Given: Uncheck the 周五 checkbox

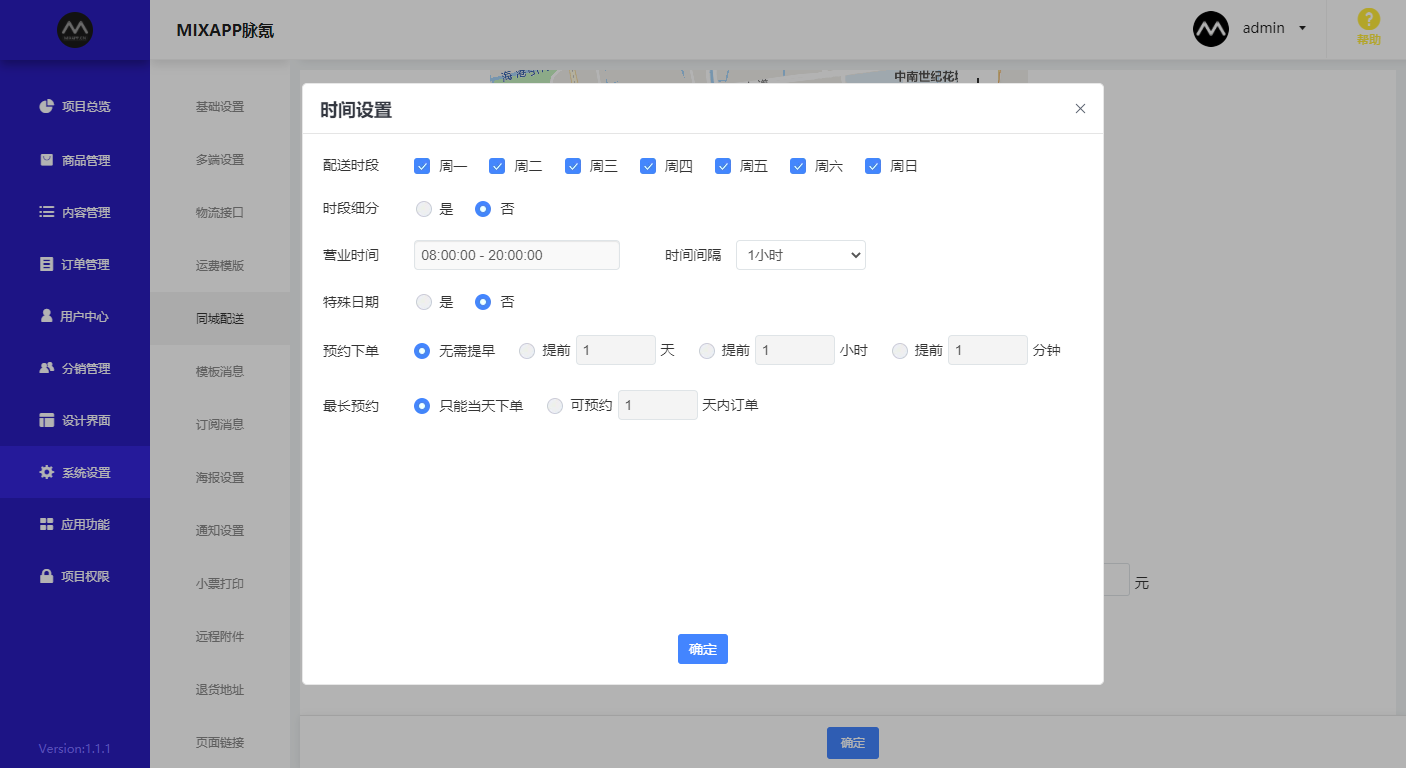Looking at the screenshot, I should [x=723, y=166].
